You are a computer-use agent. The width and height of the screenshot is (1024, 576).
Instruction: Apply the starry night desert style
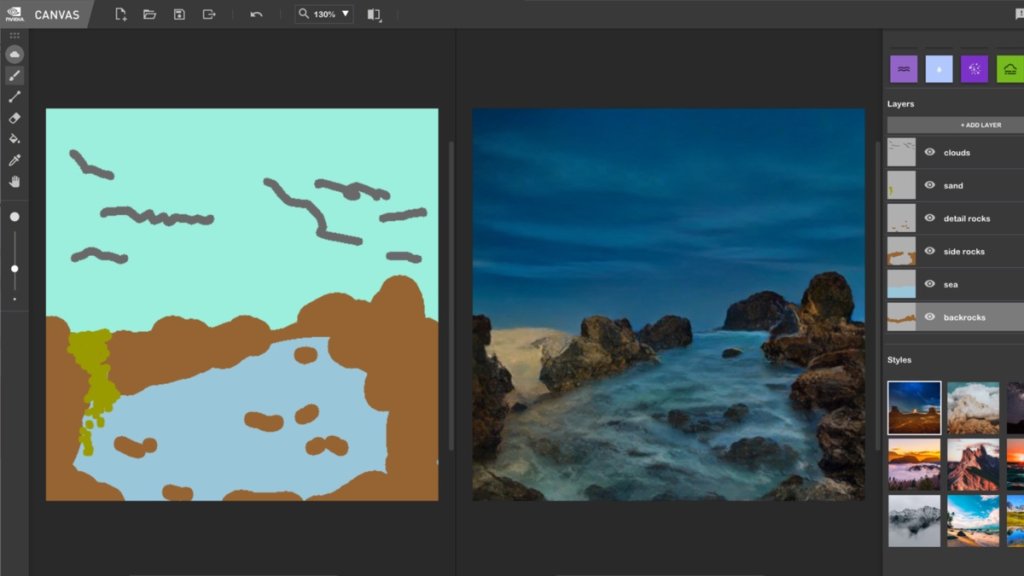pos(914,408)
